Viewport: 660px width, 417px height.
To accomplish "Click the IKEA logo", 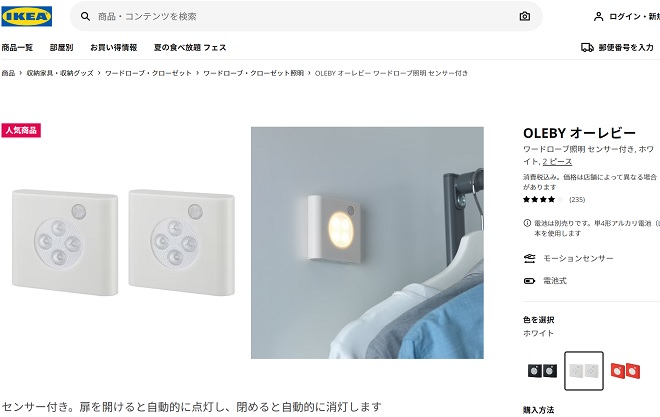I will click(27, 16).
